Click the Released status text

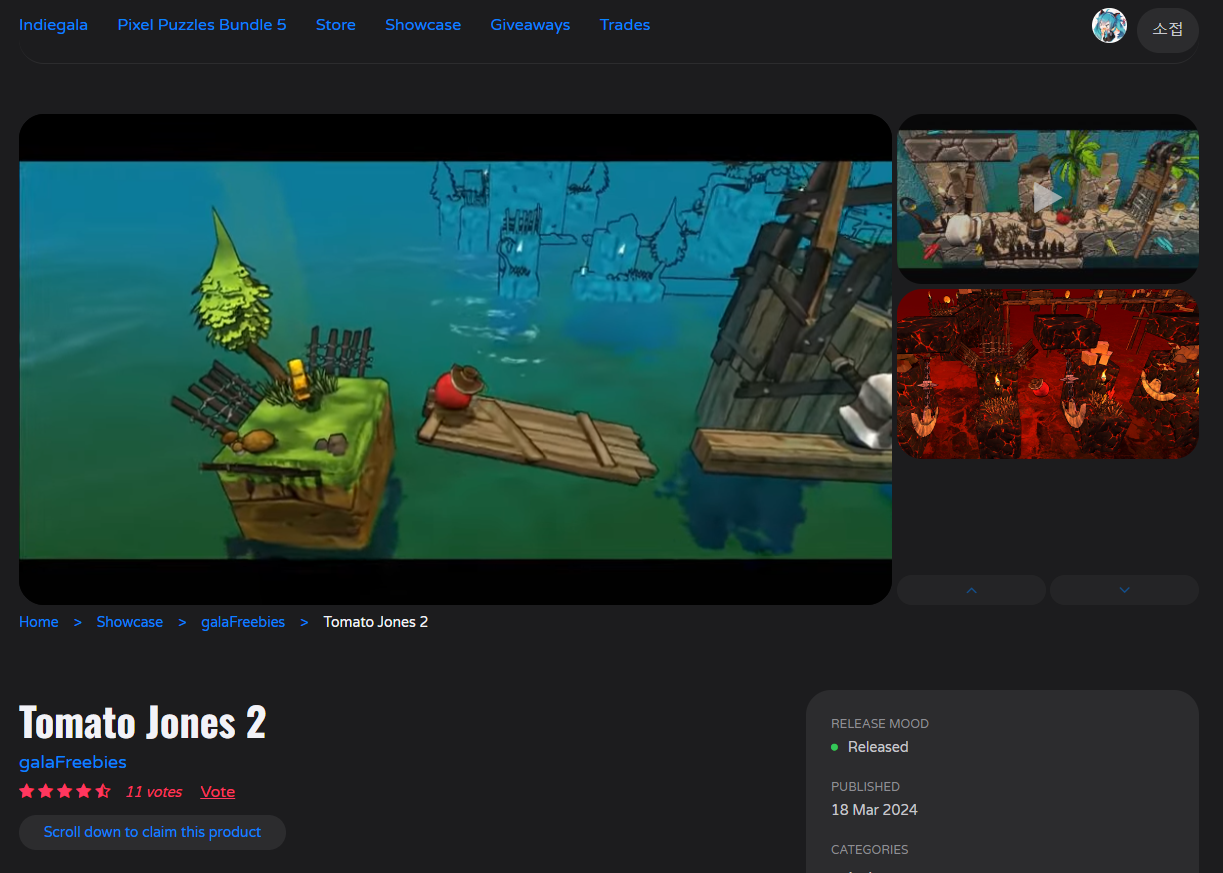878,747
